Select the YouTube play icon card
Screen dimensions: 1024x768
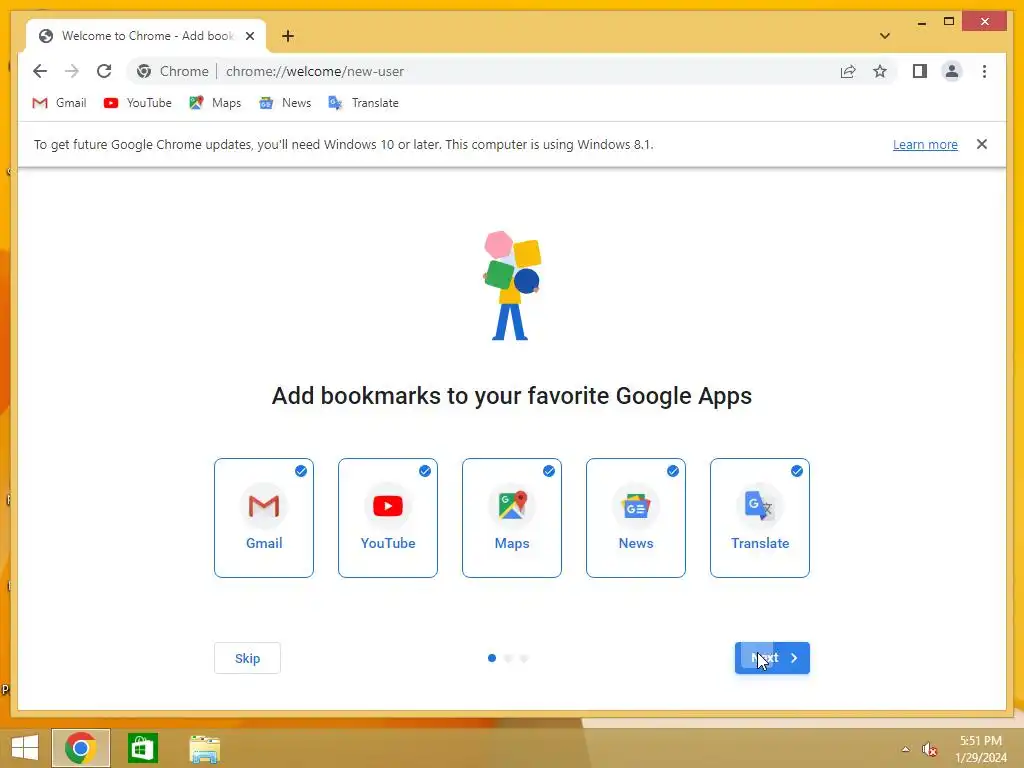(x=388, y=518)
